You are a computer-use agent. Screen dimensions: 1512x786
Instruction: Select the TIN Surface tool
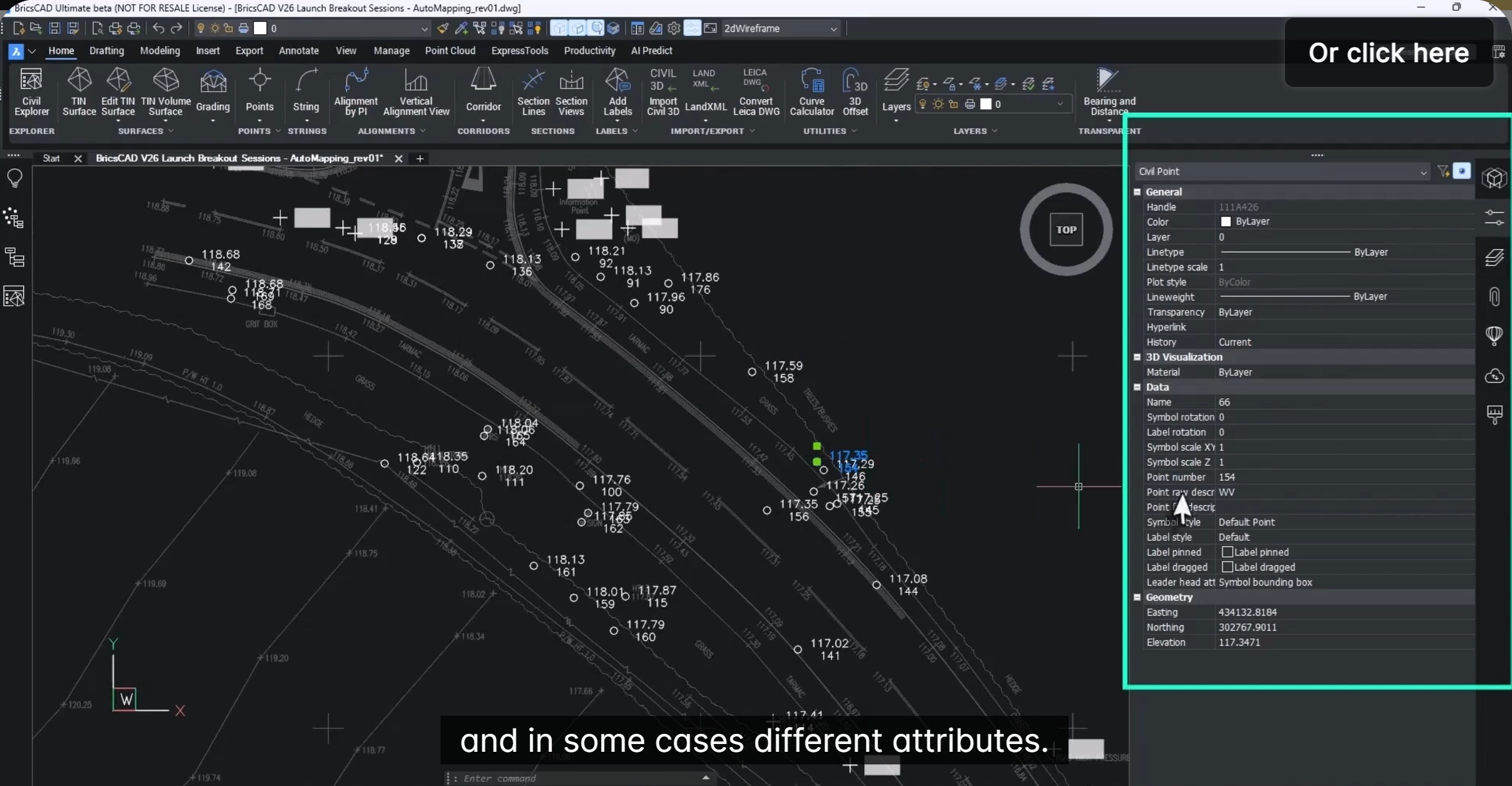[79, 91]
